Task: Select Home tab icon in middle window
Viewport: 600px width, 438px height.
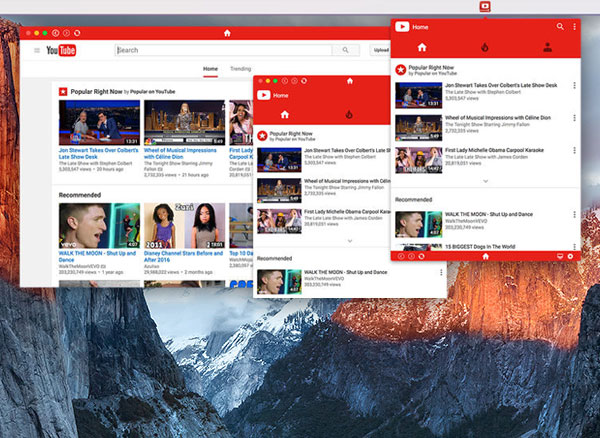Action: [285, 114]
